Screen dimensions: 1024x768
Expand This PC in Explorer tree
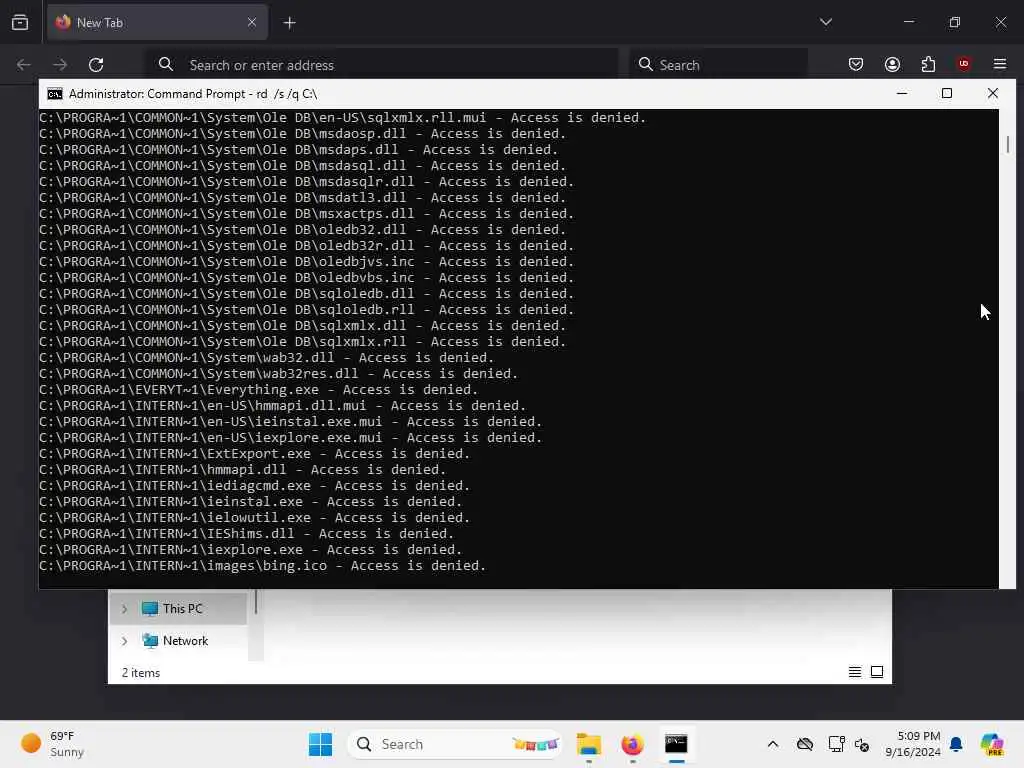[124, 609]
